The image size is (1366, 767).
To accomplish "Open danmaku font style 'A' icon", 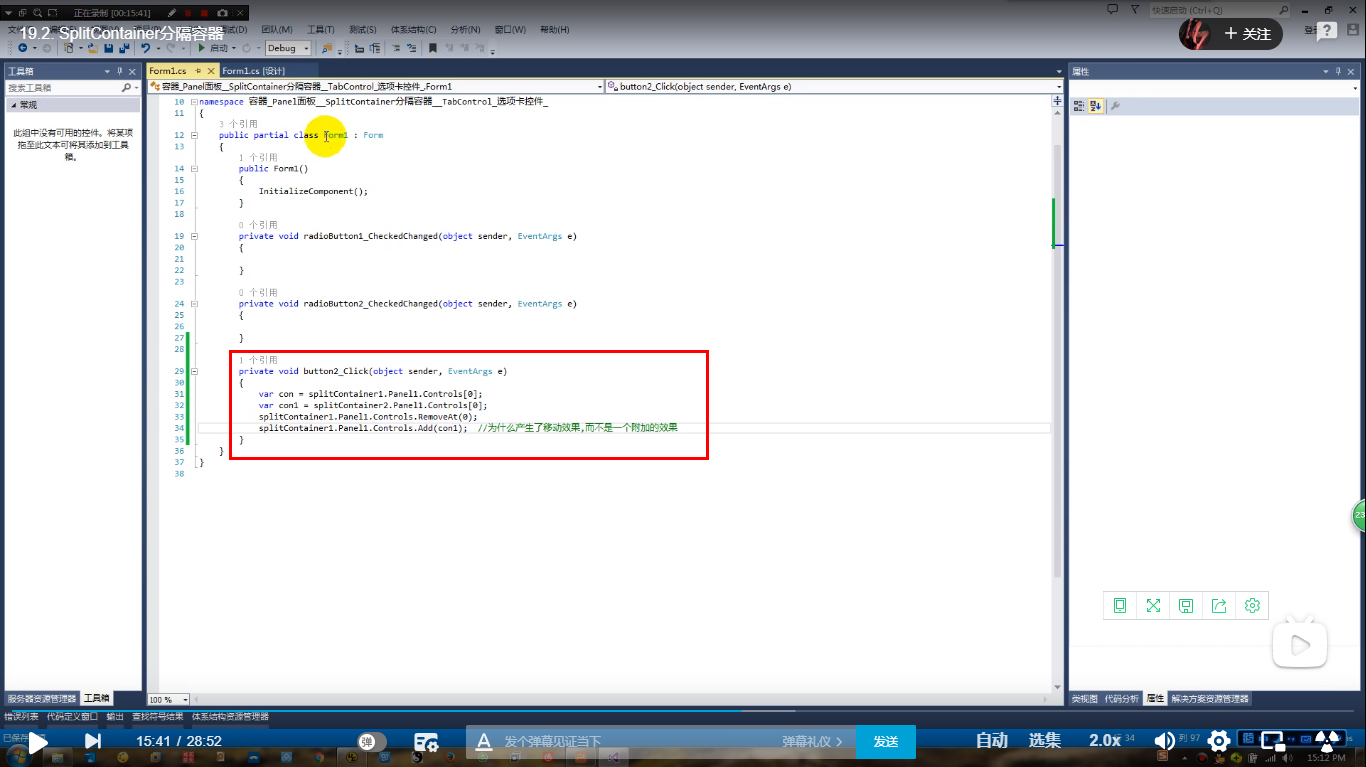I will coord(484,741).
